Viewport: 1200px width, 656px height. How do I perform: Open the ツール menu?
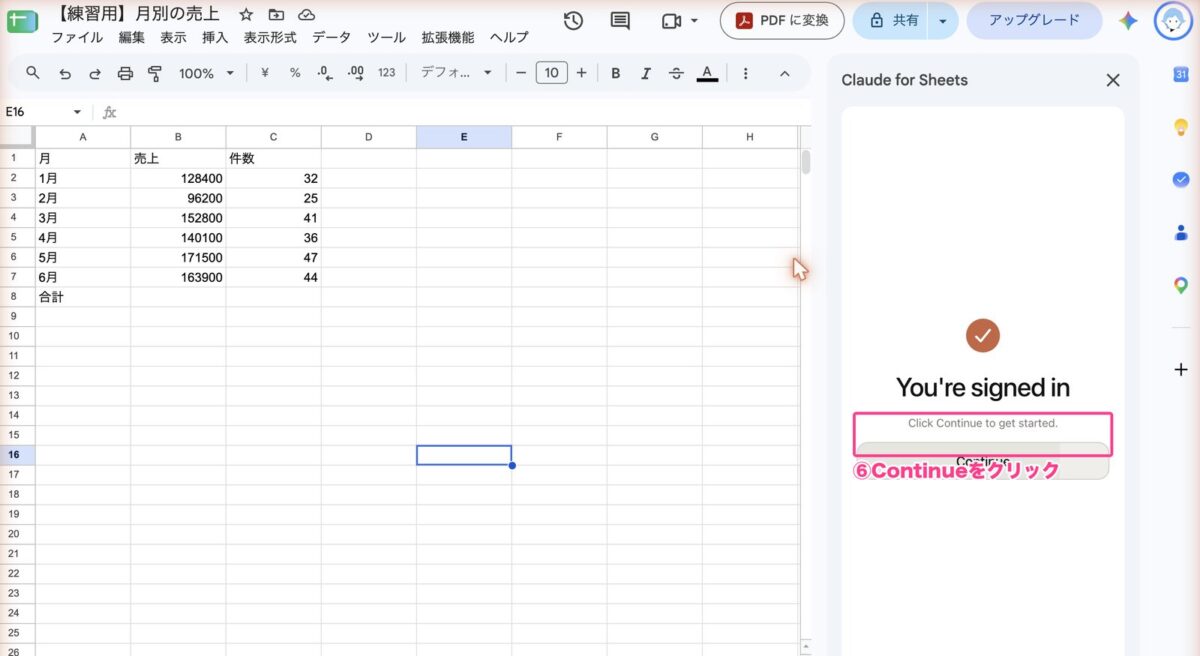386,37
